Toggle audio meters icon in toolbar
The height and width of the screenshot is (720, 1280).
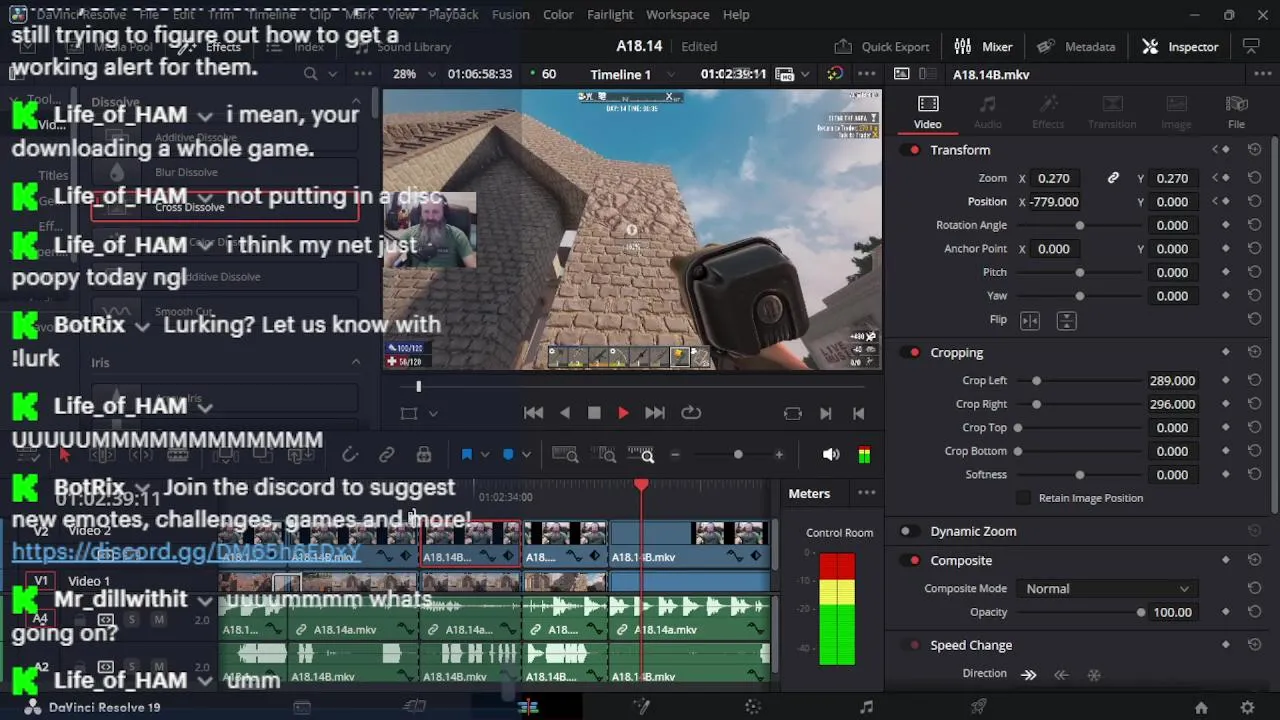[864, 455]
